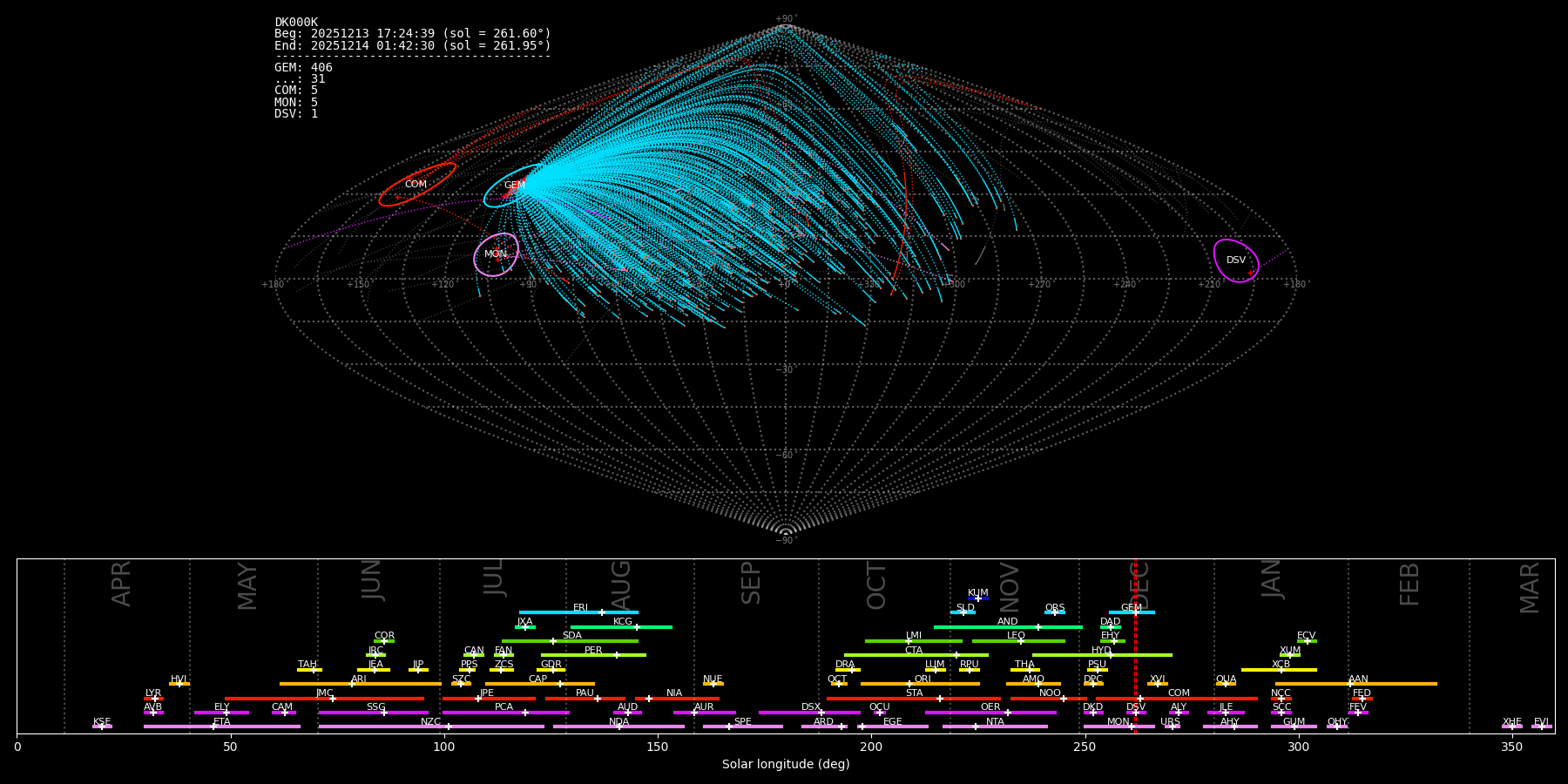Click the FEB month label in the timeline
This screenshot has height=784, width=1568.
1409,584
